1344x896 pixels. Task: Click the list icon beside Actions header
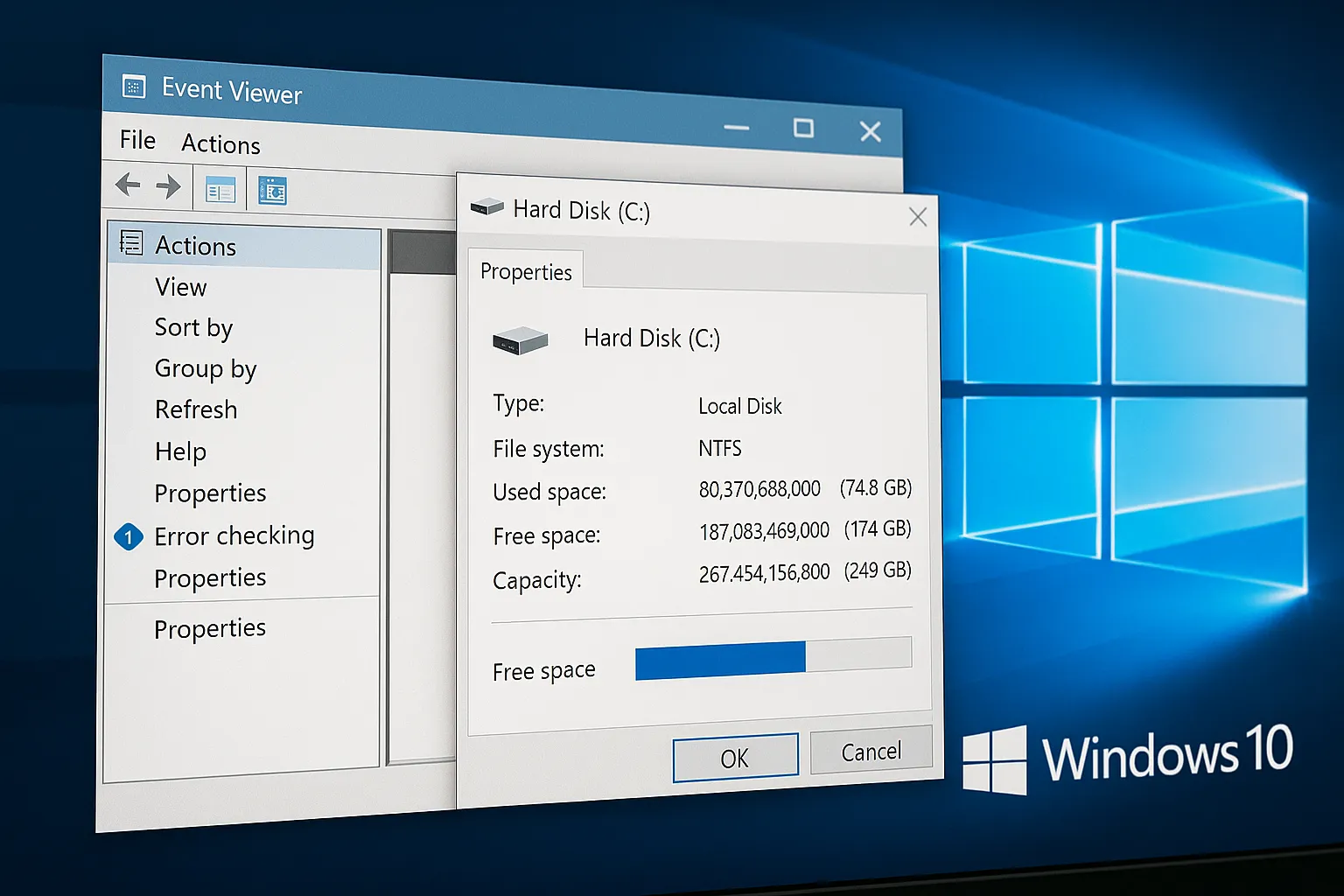pos(131,242)
